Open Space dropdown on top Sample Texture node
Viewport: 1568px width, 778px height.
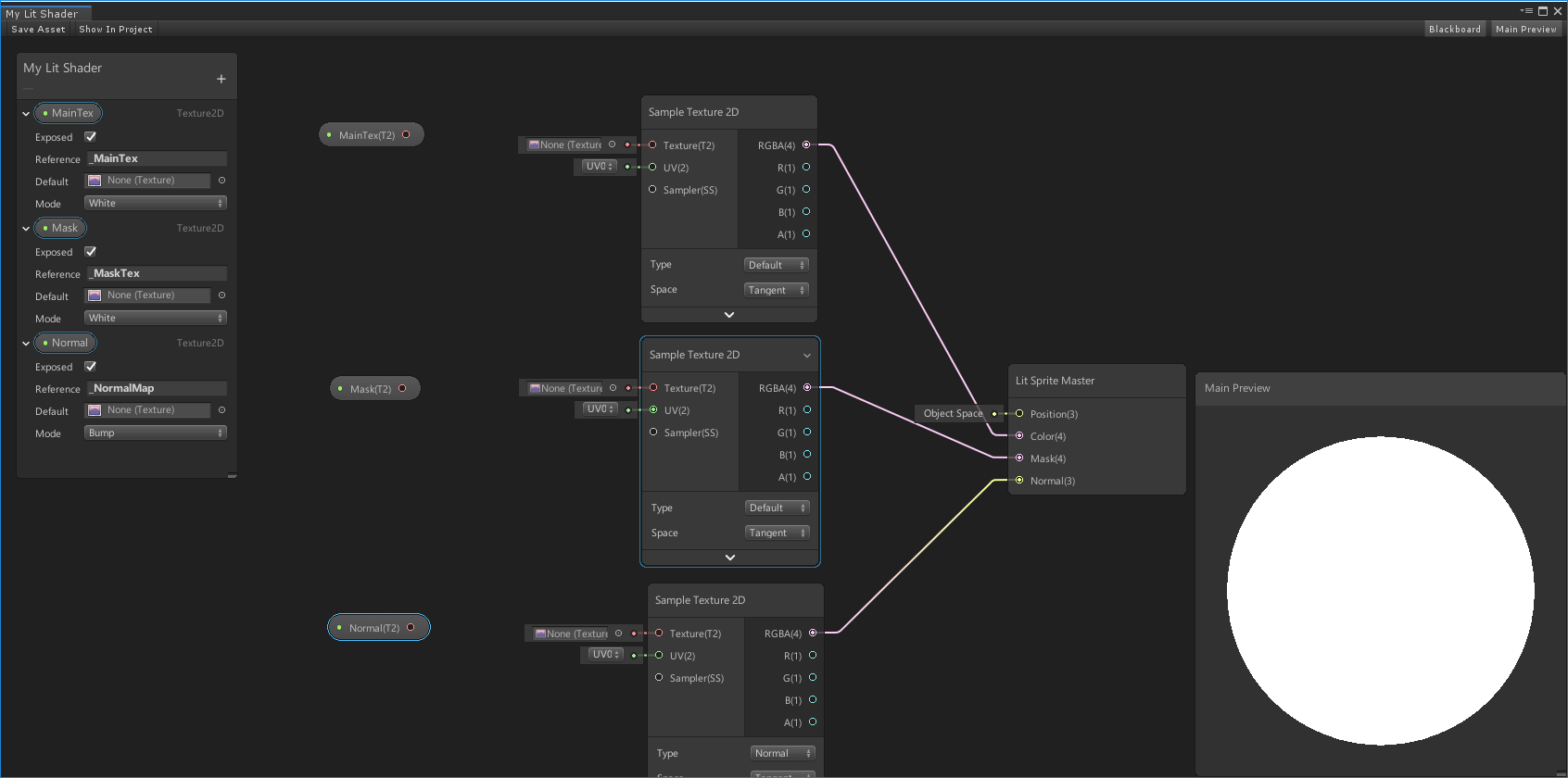coord(777,290)
